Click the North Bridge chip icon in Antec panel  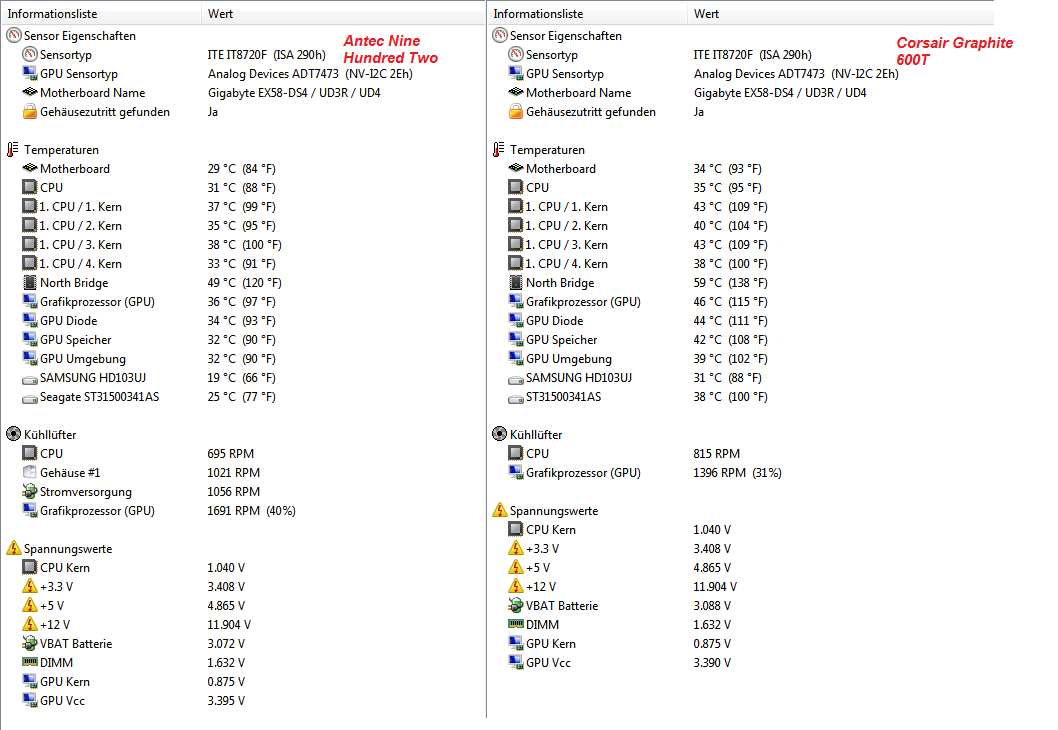(30, 283)
